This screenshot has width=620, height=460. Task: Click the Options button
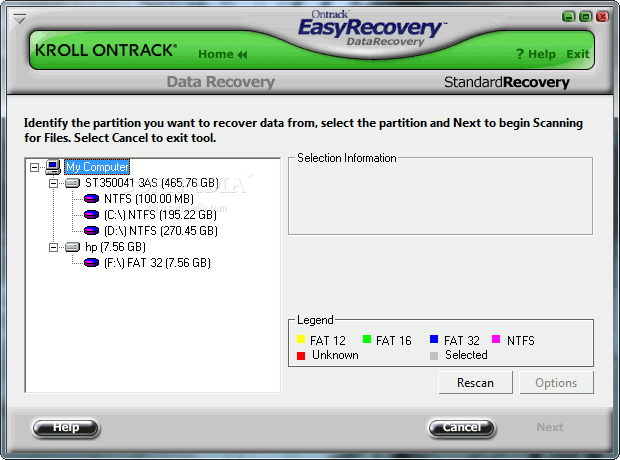point(556,382)
